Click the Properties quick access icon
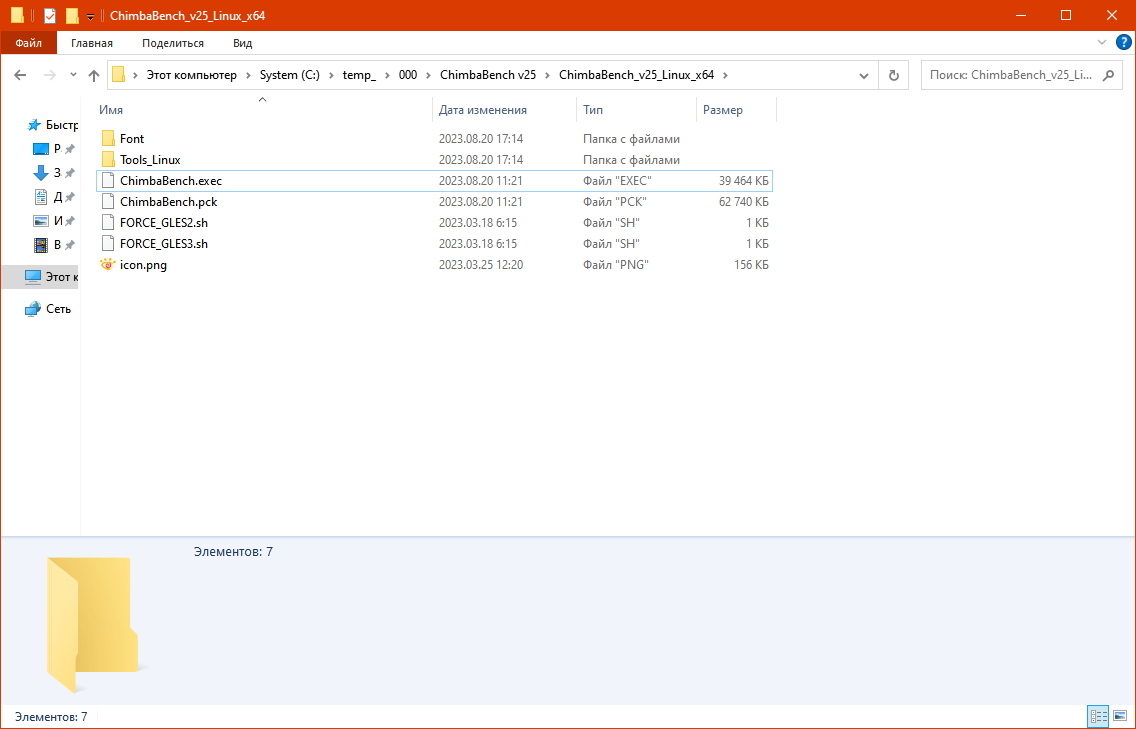Screen dimensions: 1136x729 coord(49,15)
